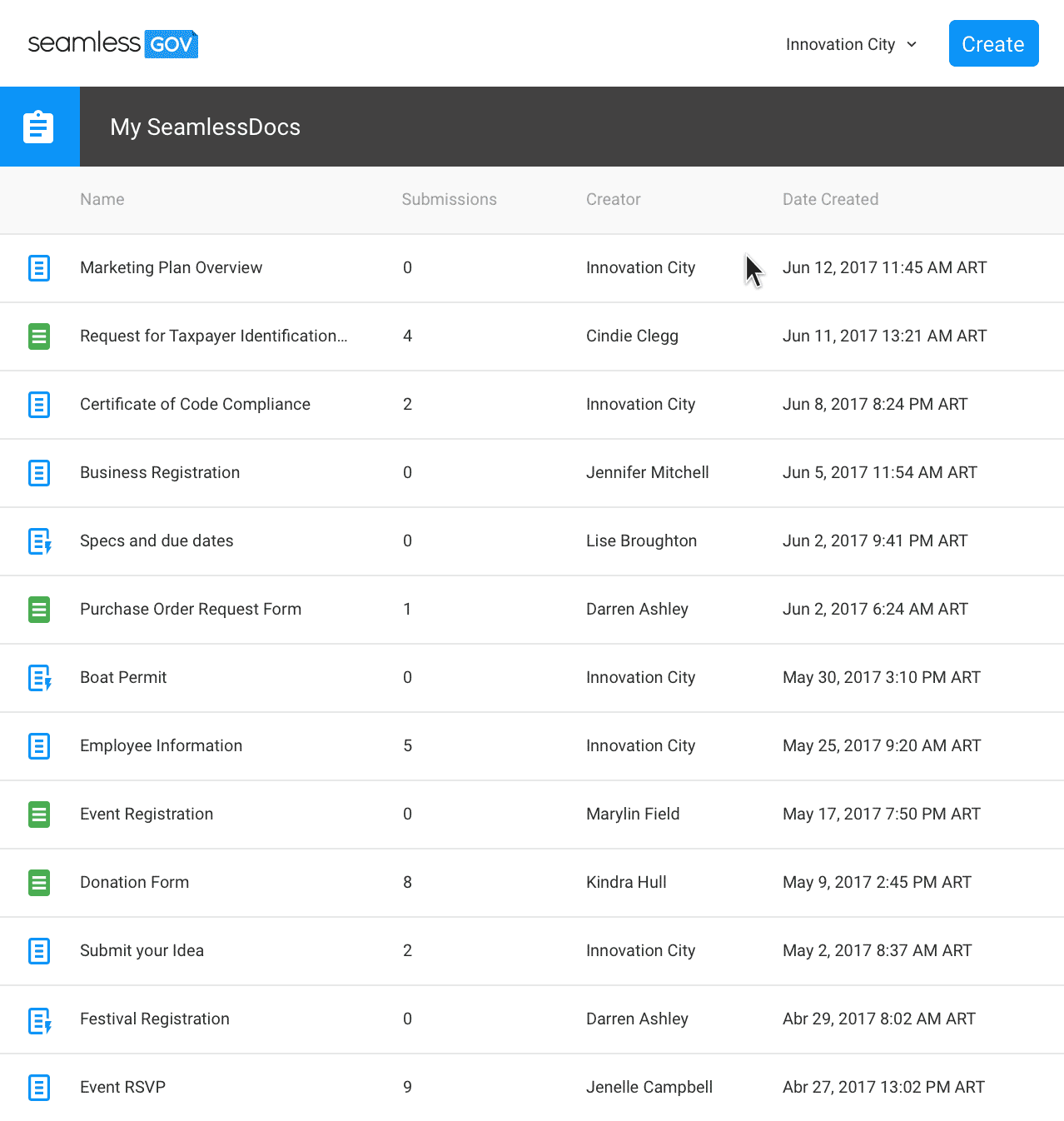1064x1121 pixels.
Task: Click date May 30, 2017 3:10 PM ART
Action: [882, 677]
